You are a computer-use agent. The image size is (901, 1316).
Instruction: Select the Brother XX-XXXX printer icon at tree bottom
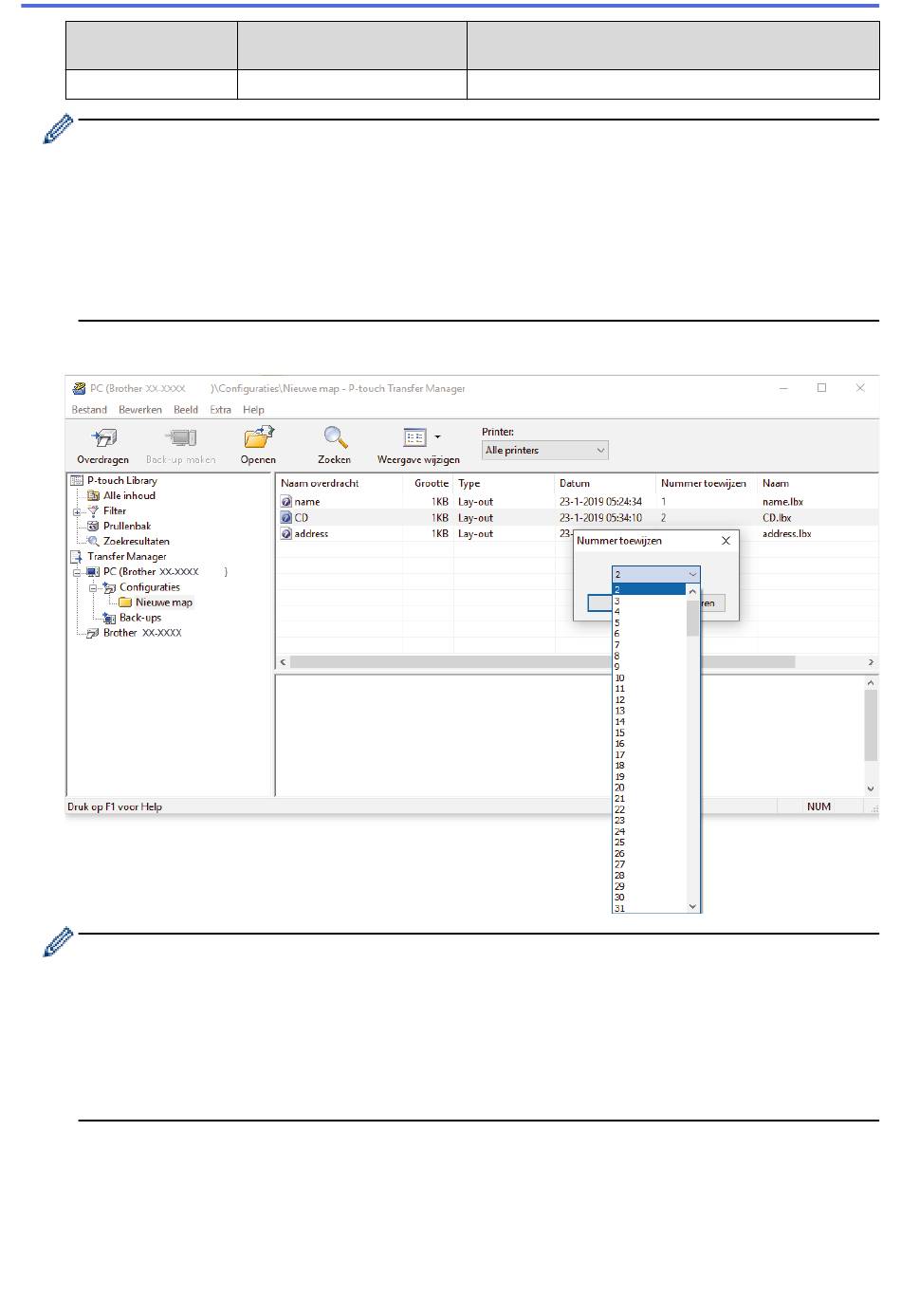(93, 633)
